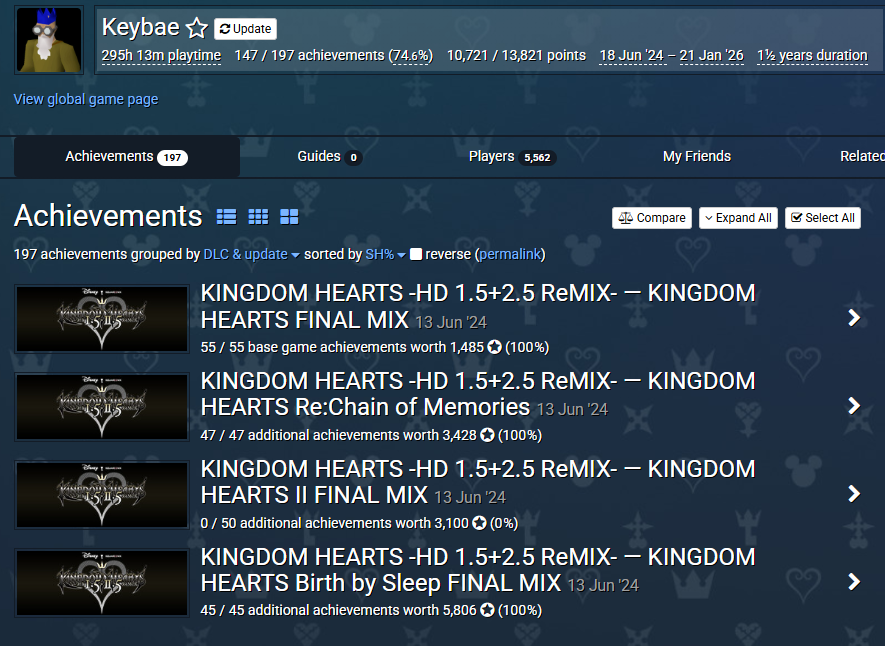Open the View global game page link
Viewport: 885px width, 646px height.
pyautogui.click(x=86, y=99)
